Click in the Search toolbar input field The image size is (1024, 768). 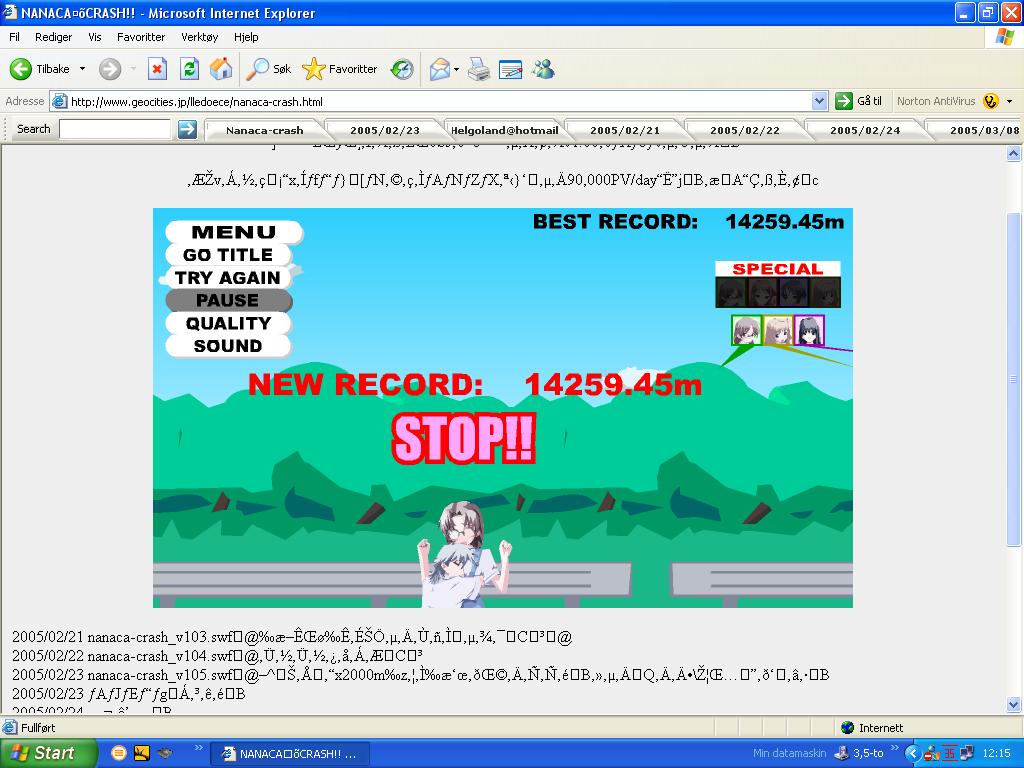[x=115, y=129]
